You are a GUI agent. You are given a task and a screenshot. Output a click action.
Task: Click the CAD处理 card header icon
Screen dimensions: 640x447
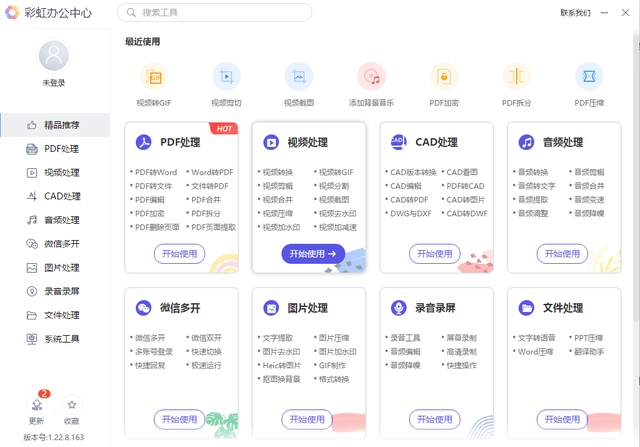click(x=398, y=142)
